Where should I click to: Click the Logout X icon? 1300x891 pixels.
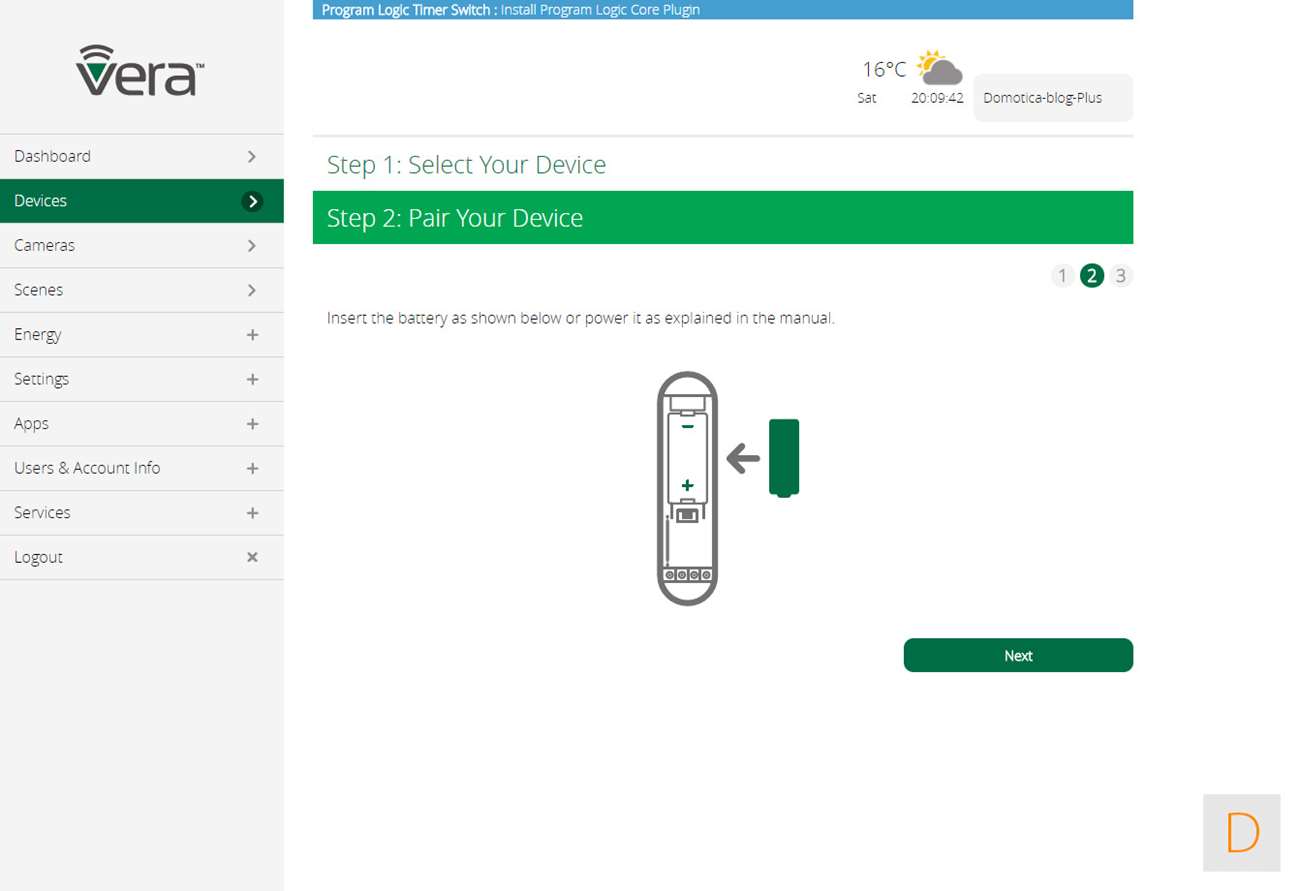point(252,557)
